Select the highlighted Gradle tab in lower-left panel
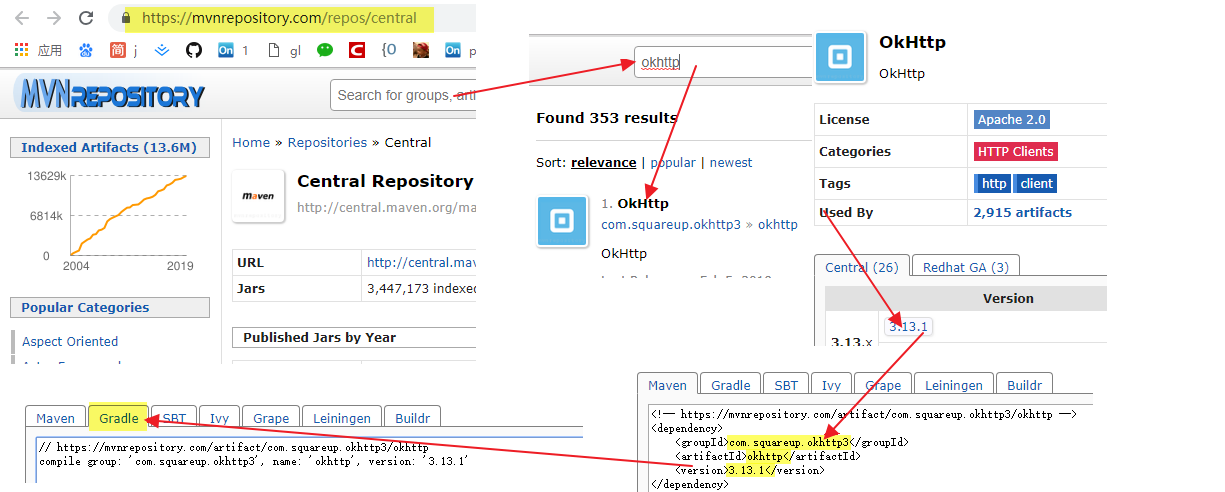The image size is (1225, 492). pos(118,418)
